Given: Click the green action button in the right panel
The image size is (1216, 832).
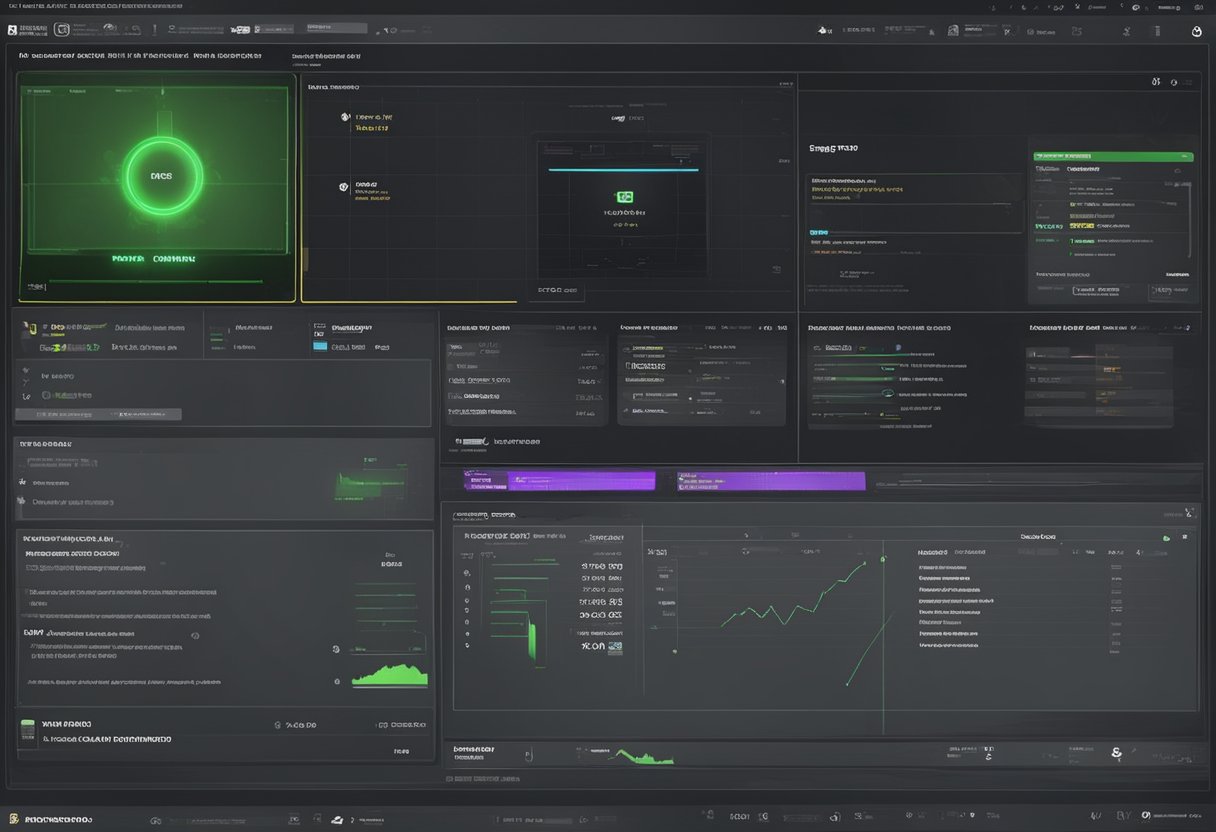Looking at the screenshot, I should 1113,156.
